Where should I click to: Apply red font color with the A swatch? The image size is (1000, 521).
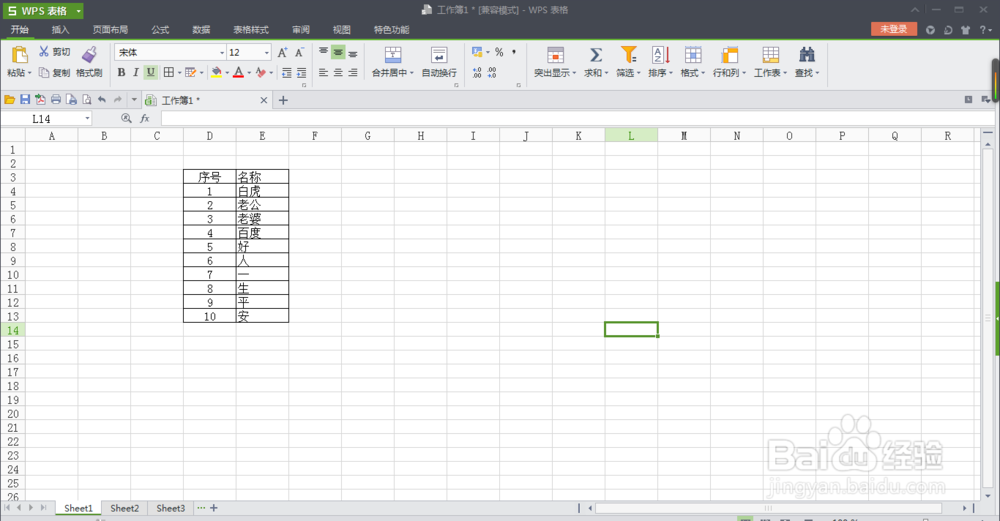[x=239, y=73]
